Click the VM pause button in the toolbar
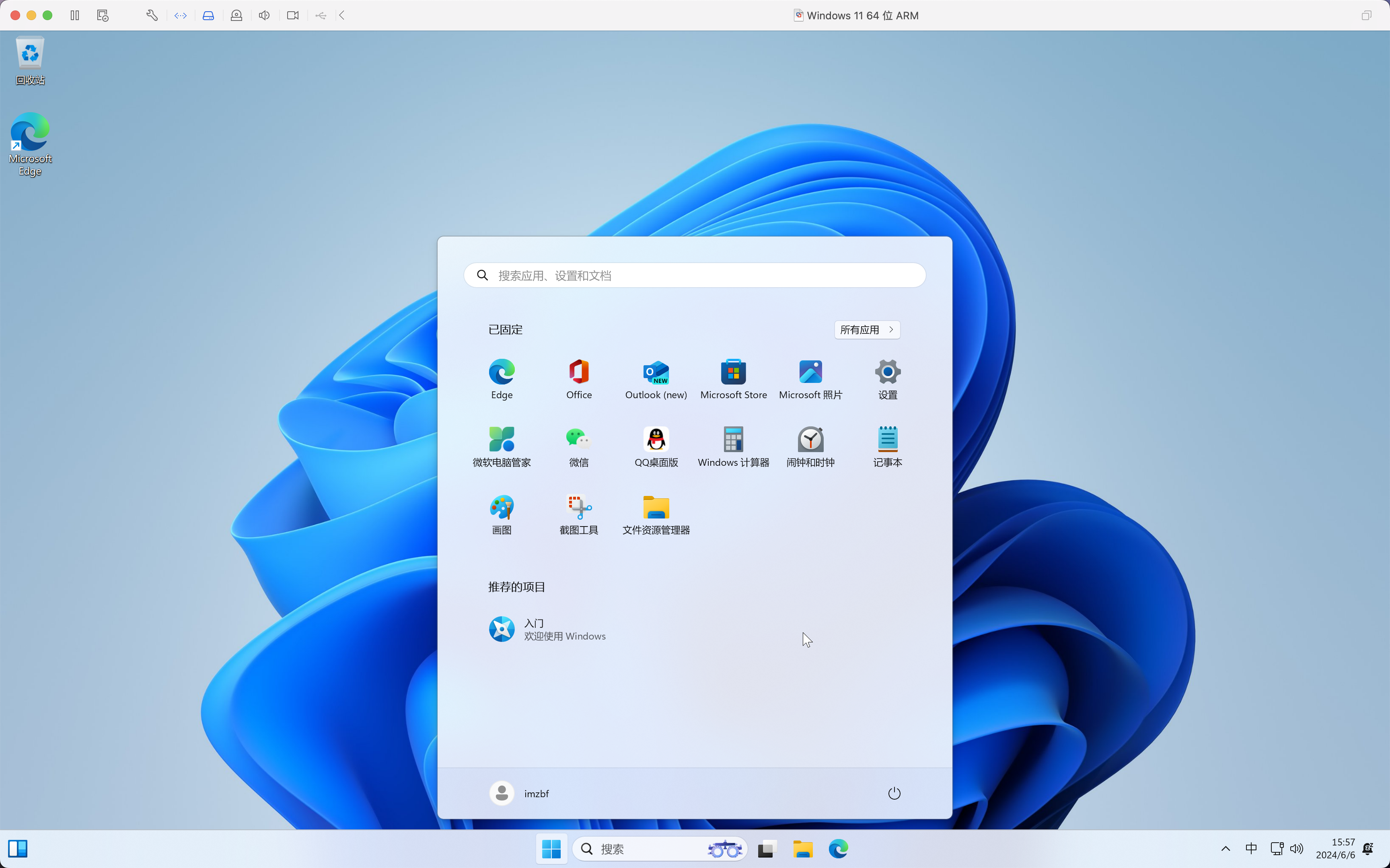Image resolution: width=1390 pixels, height=868 pixels. coord(74,16)
